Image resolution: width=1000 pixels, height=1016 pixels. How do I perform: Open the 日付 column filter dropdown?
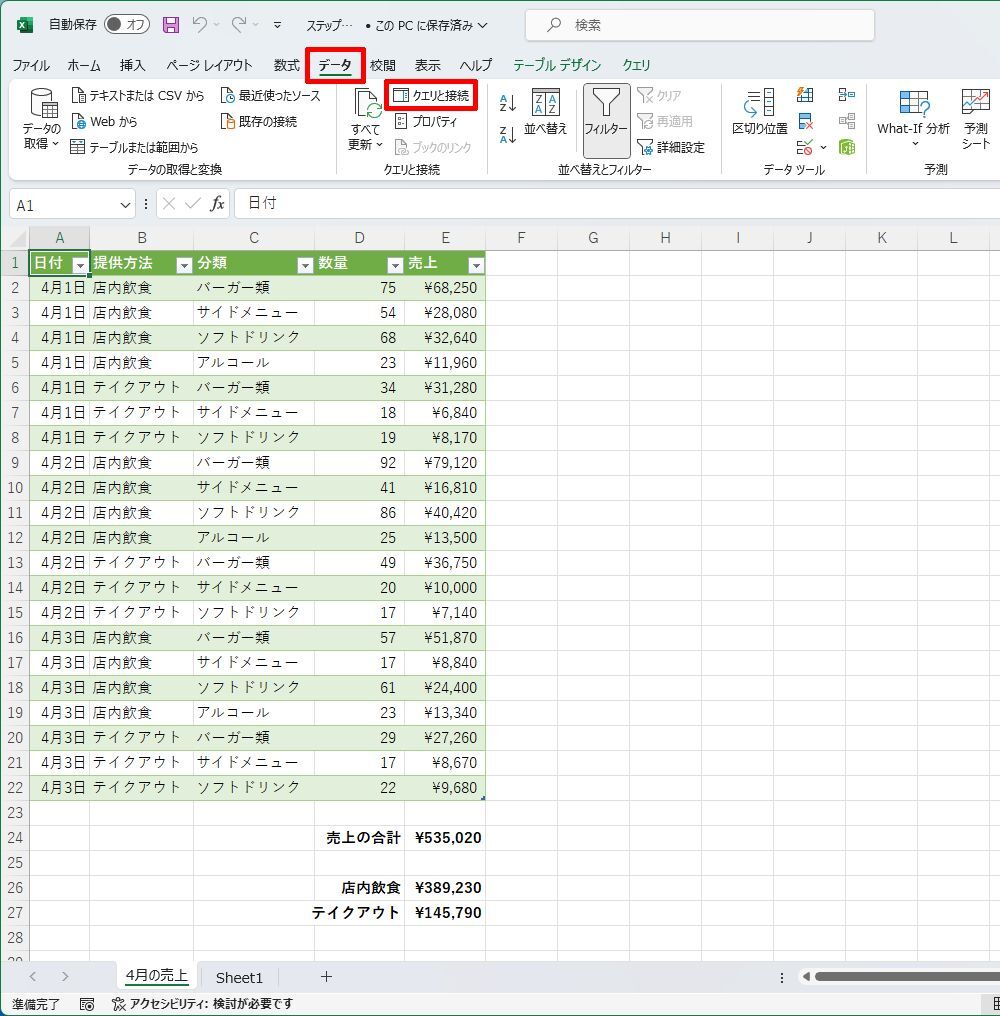tap(80, 265)
